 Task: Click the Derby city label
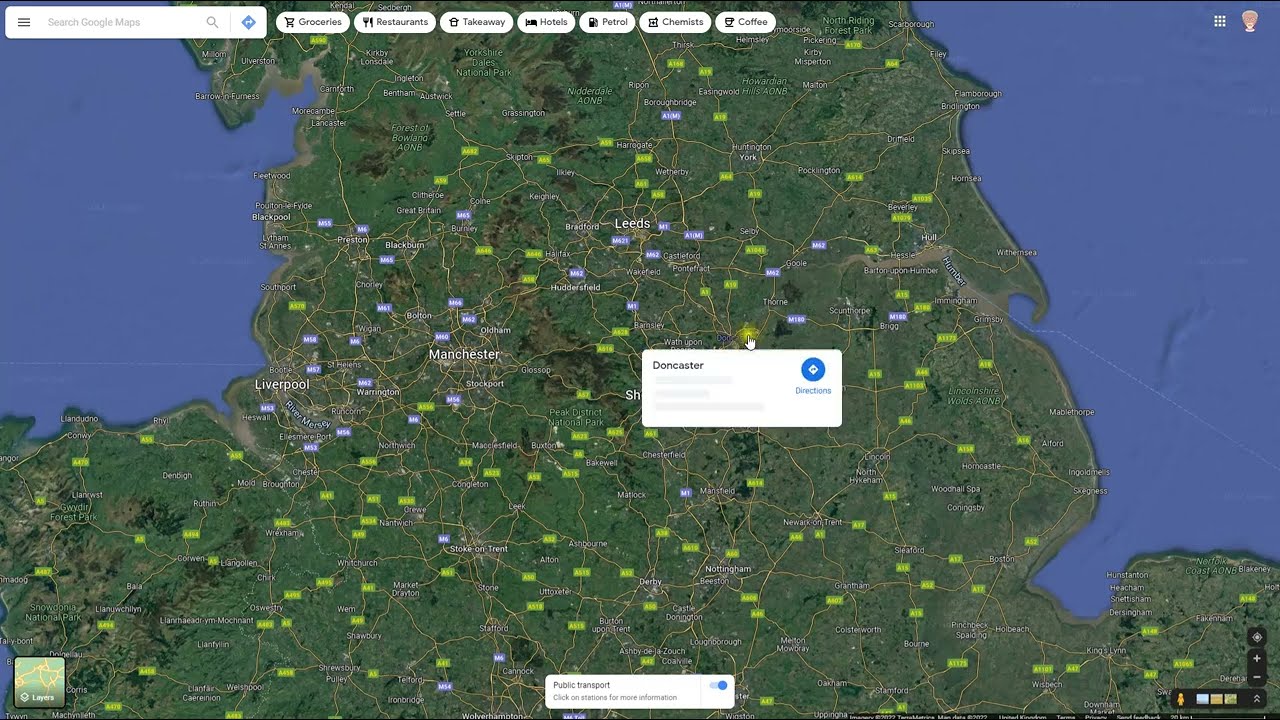650,582
